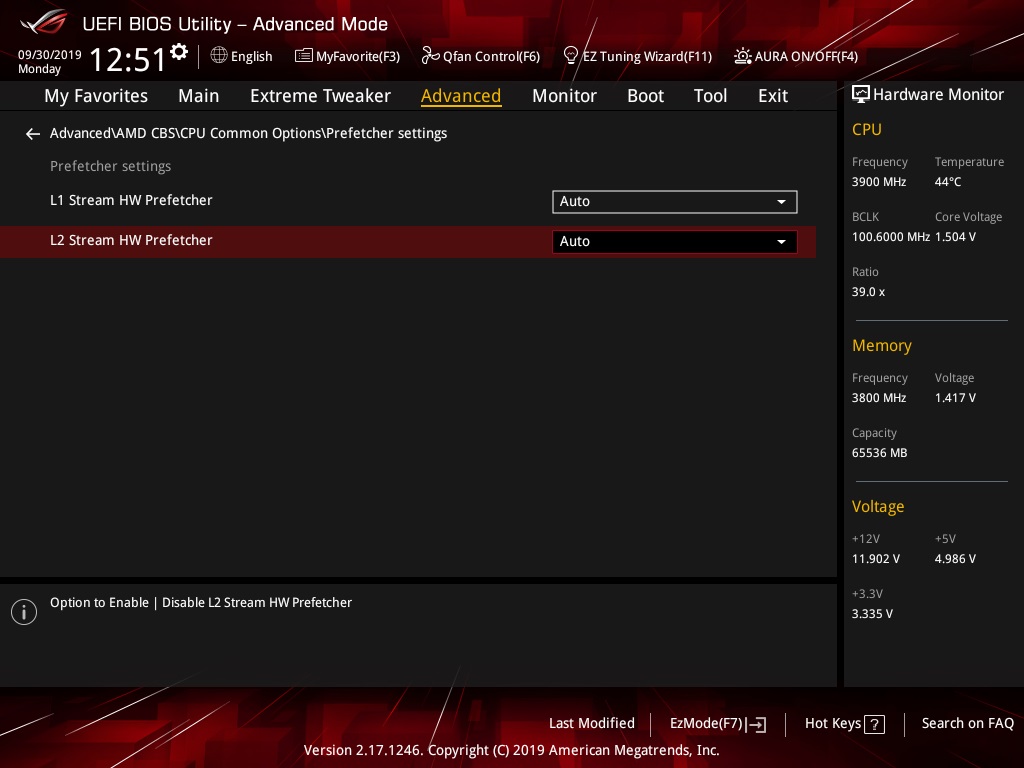Click the info icon beside the help text
Viewport: 1024px width, 768px height.
(24, 612)
